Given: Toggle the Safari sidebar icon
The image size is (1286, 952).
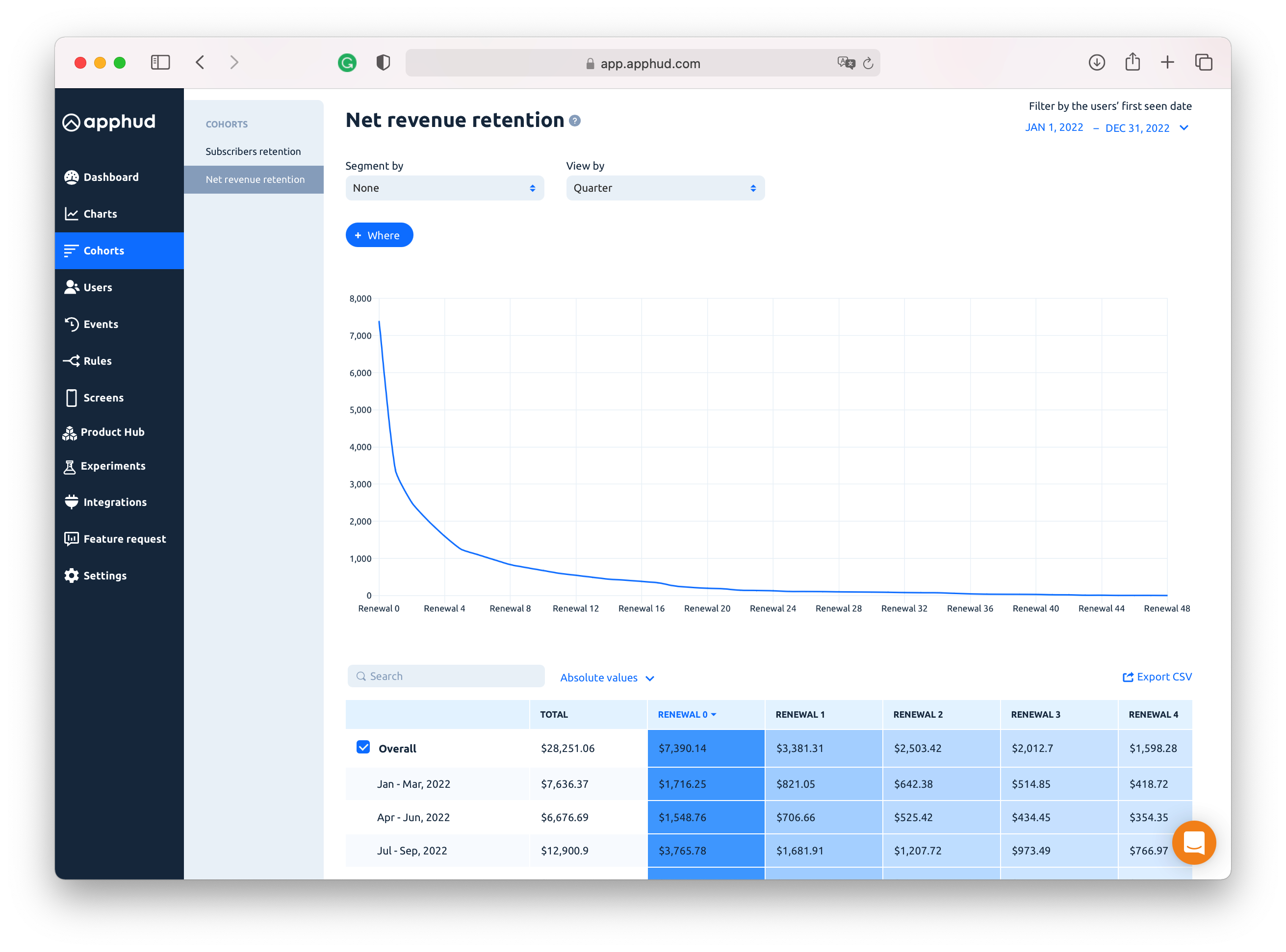Looking at the screenshot, I should coord(160,63).
